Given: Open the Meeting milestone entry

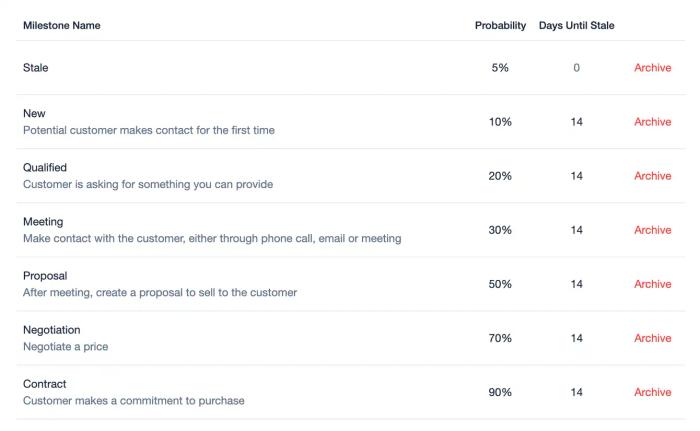Looking at the screenshot, I should [x=43, y=222].
